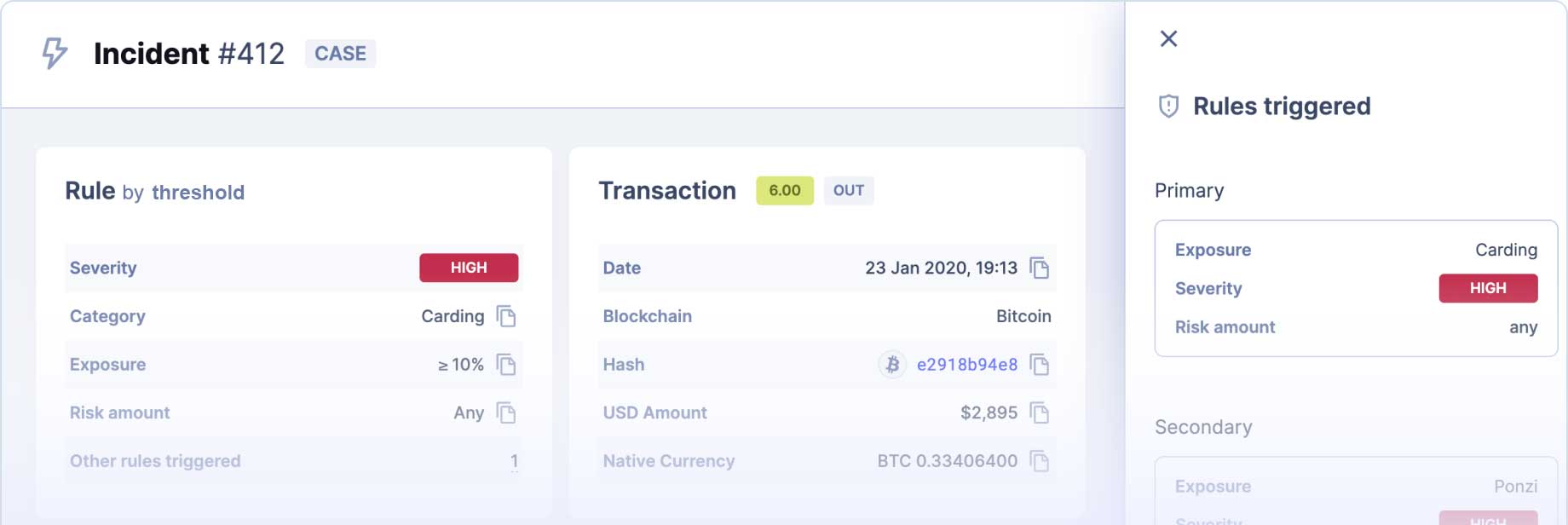Copy the Exposure threshold value
Image resolution: width=1568 pixels, height=525 pixels.
click(x=506, y=365)
